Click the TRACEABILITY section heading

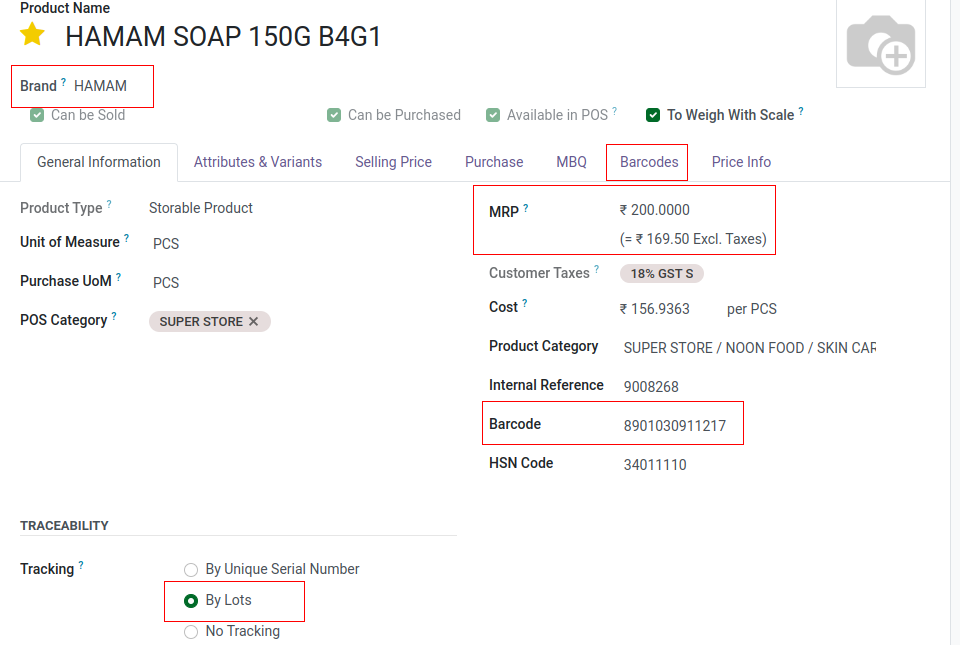tap(64, 526)
